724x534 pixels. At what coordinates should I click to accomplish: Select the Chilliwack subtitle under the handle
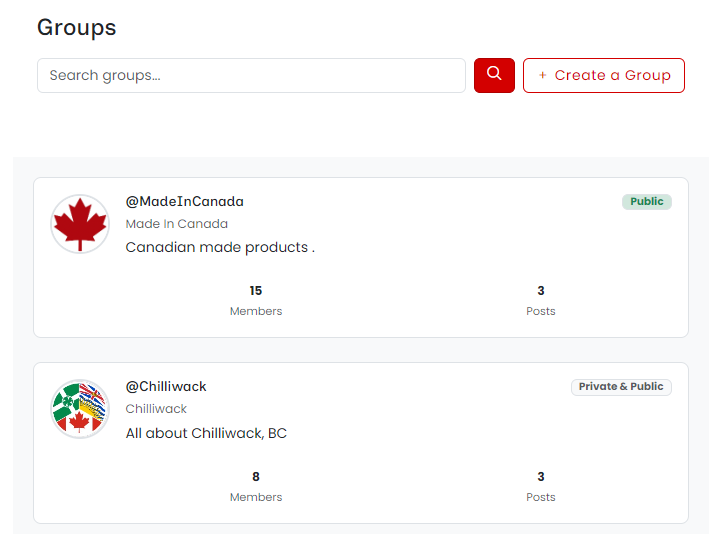click(x=156, y=409)
